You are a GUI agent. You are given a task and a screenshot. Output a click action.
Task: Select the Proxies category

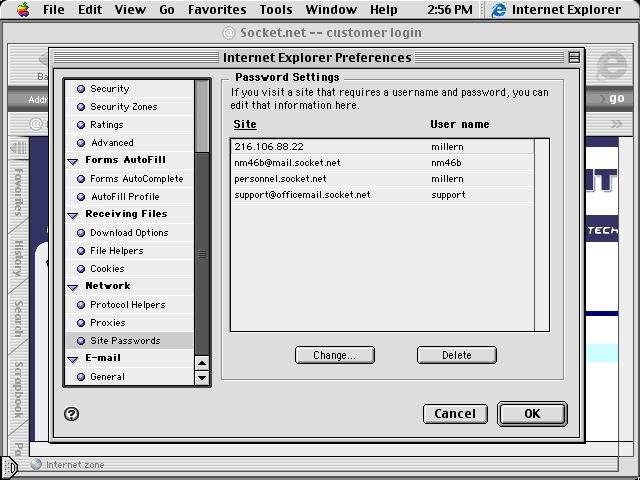(129, 322)
